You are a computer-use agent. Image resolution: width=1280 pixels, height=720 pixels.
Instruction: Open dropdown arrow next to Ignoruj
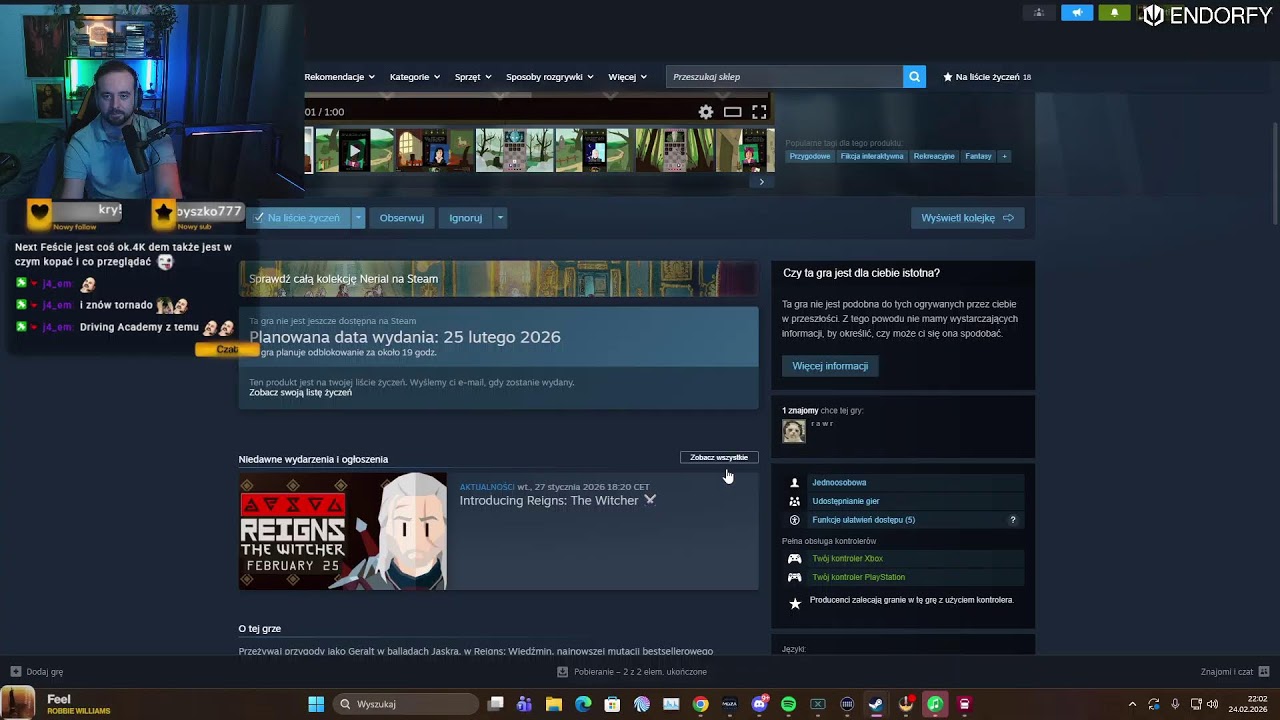pos(500,218)
